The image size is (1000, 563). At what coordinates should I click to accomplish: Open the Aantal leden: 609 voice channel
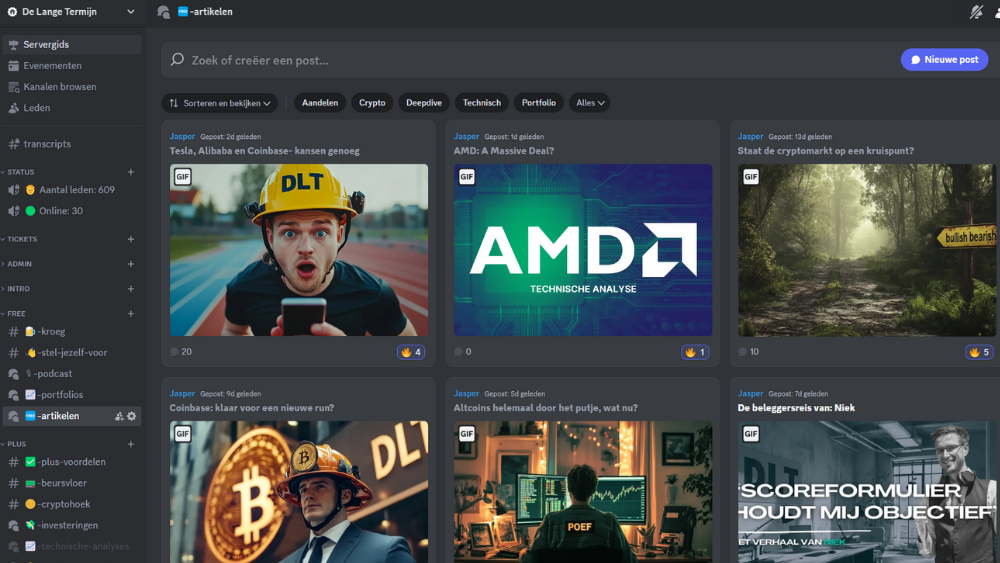(x=71, y=190)
